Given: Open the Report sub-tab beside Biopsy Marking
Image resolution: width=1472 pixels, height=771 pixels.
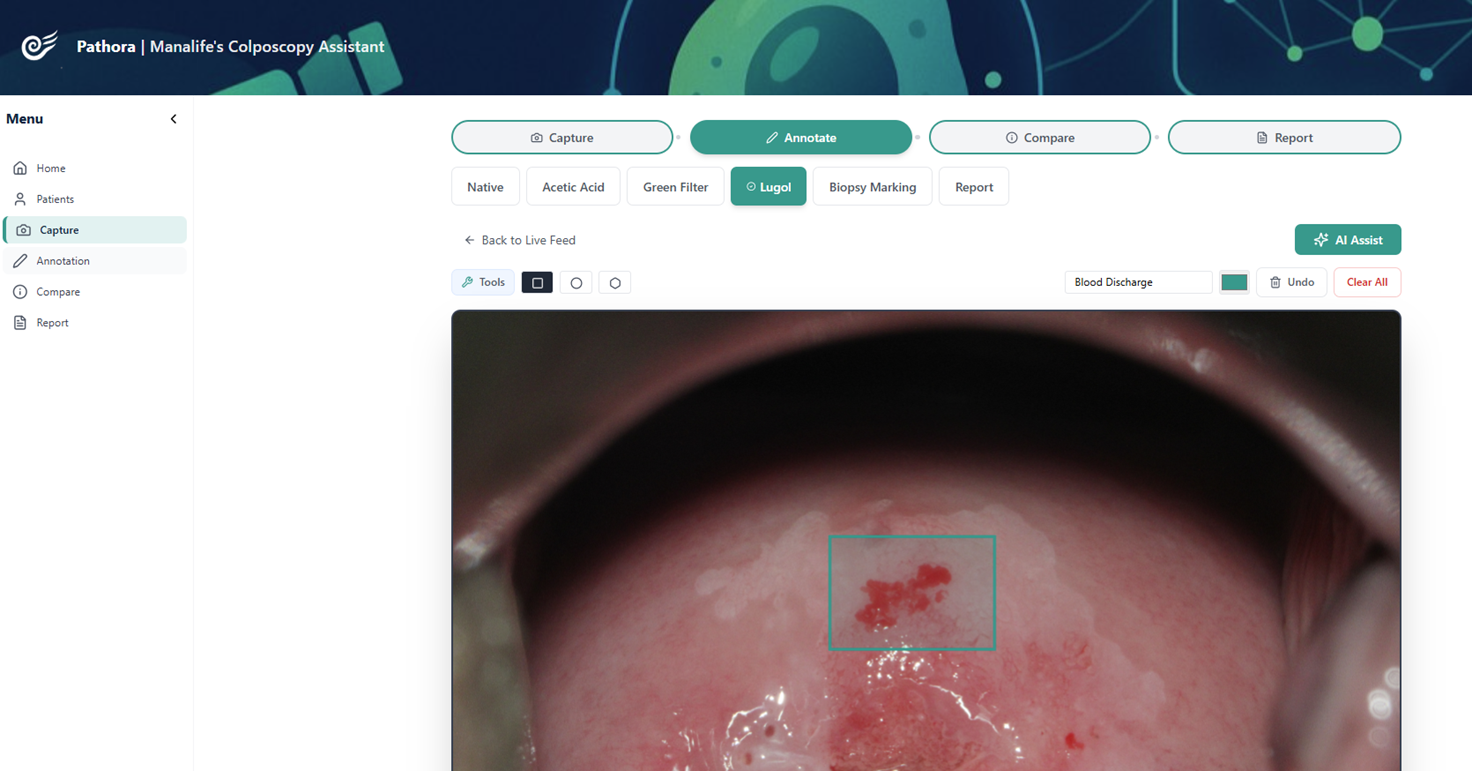Looking at the screenshot, I should click(974, 187).
